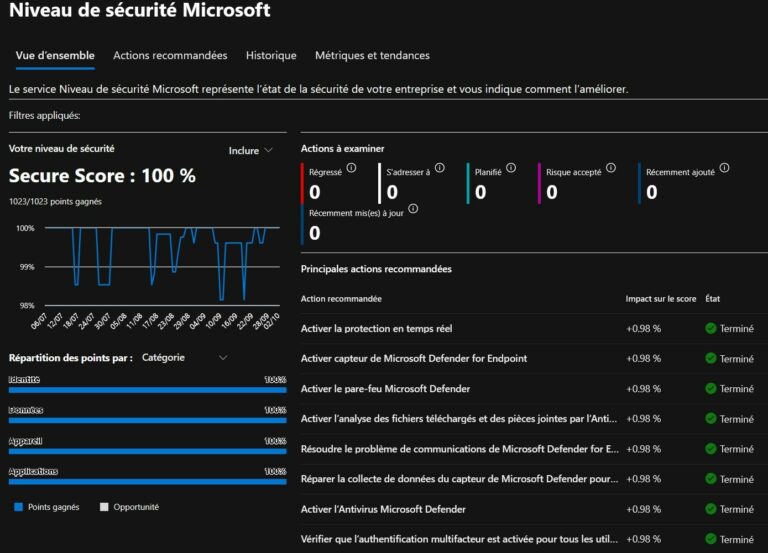Click the Risque accepté count of 0
The width and height of the screenshot is (768, 553).
[552, 192]
